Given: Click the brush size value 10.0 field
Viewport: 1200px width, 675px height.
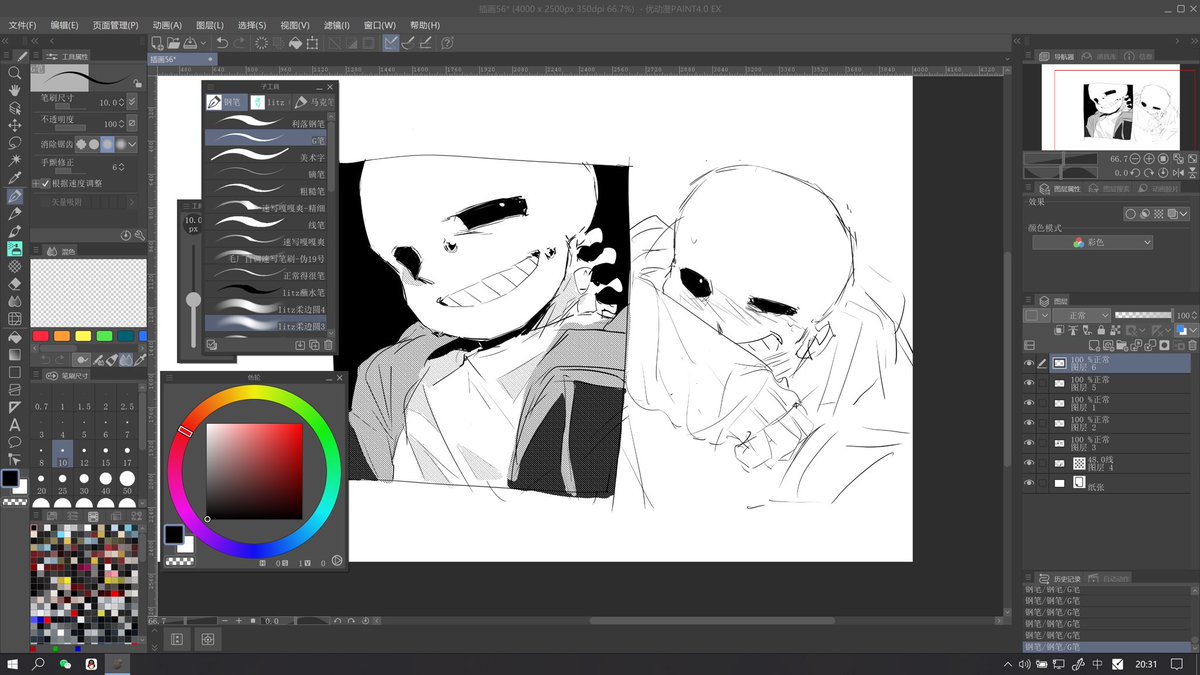Looking at the screenshot, I should pos(108,102).
